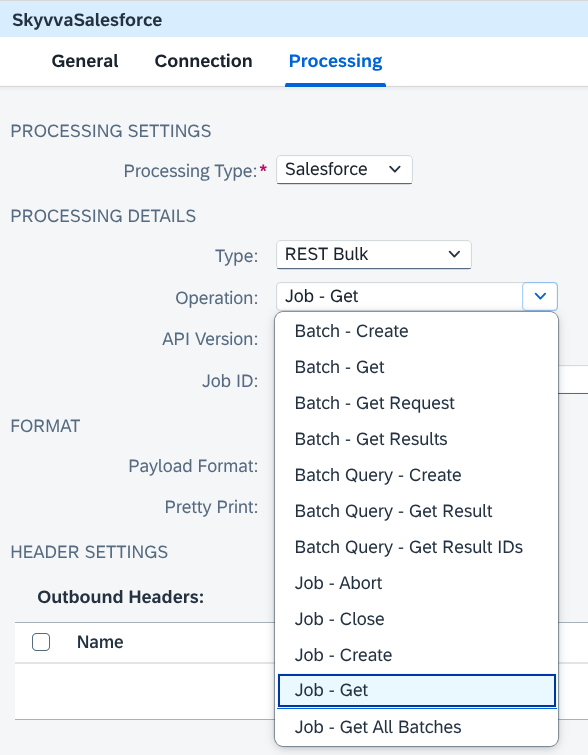The image size is (588, 755).
Task: Pick Job - Get All Batches option
Action: [417, 727]
